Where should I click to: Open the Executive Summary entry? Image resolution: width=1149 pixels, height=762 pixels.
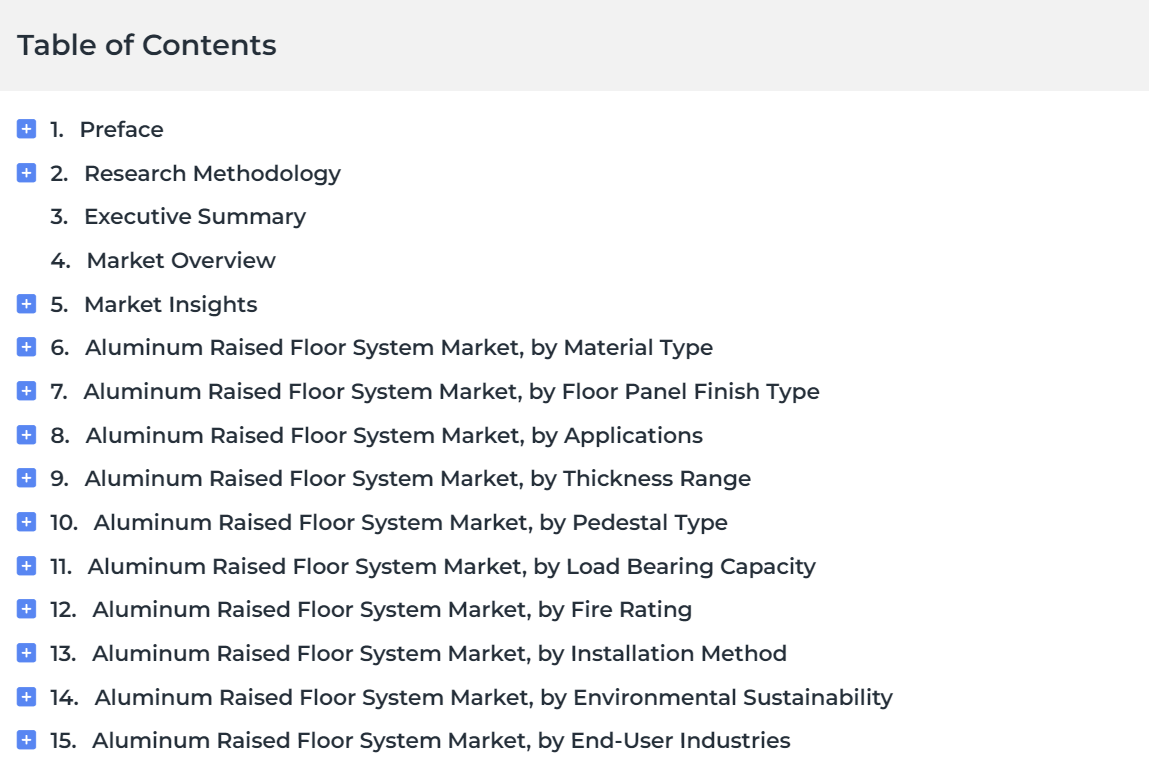pos(195,217)
